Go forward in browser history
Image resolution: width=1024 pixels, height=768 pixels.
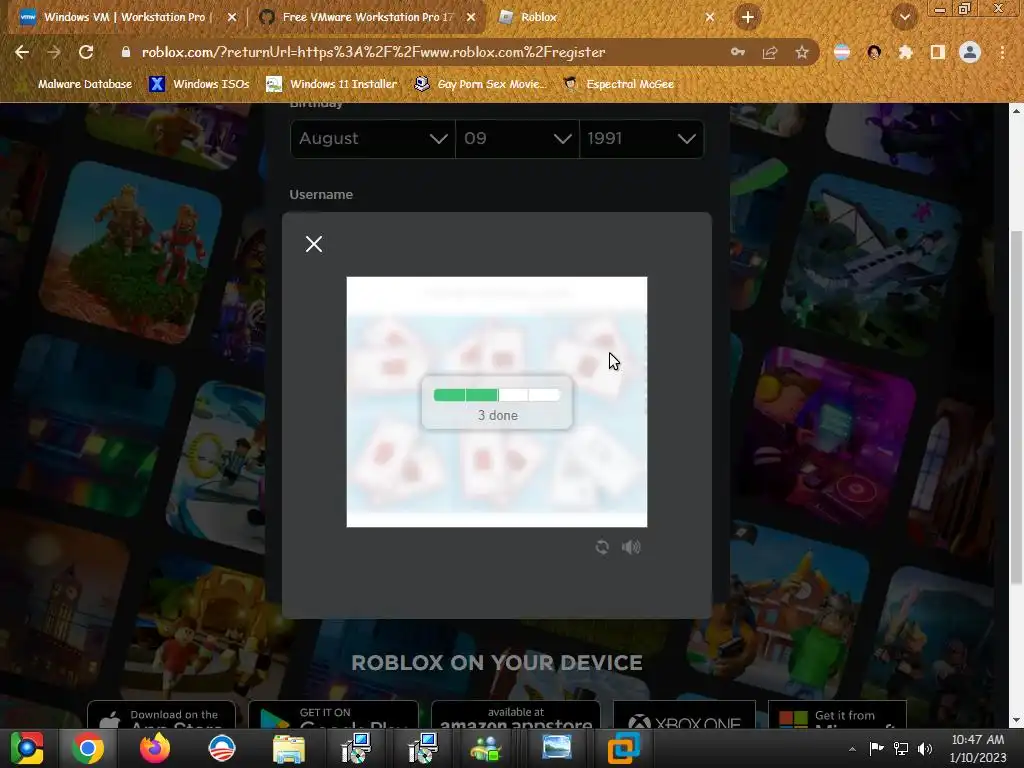54,52
